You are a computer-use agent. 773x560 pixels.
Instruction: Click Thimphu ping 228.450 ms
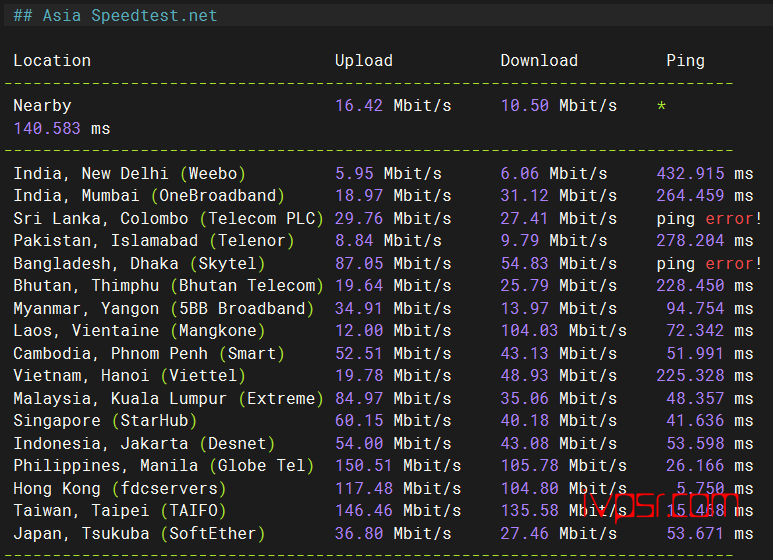coord(705,286)
